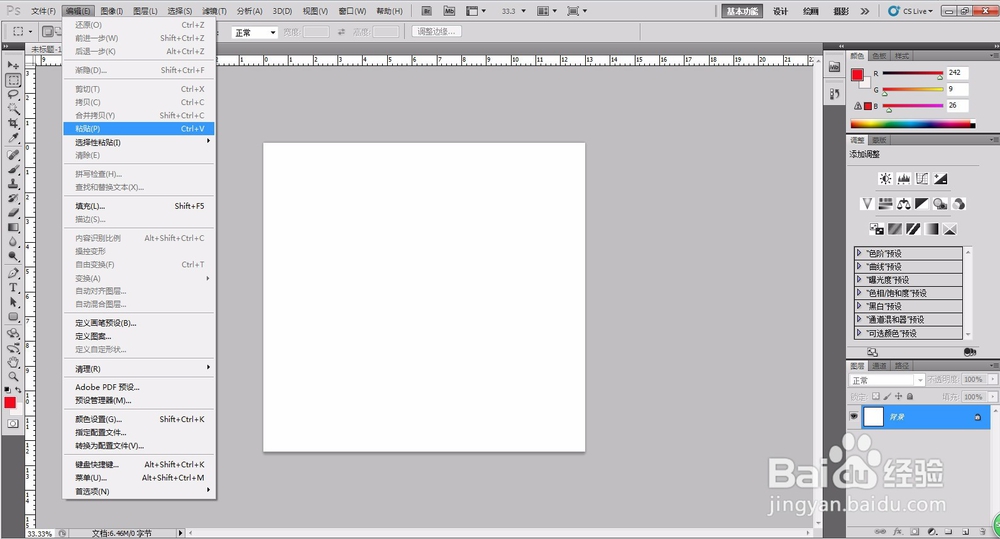Add a Levels adjustment
This screenshot has height=539, width=1000.
[904, 179]
